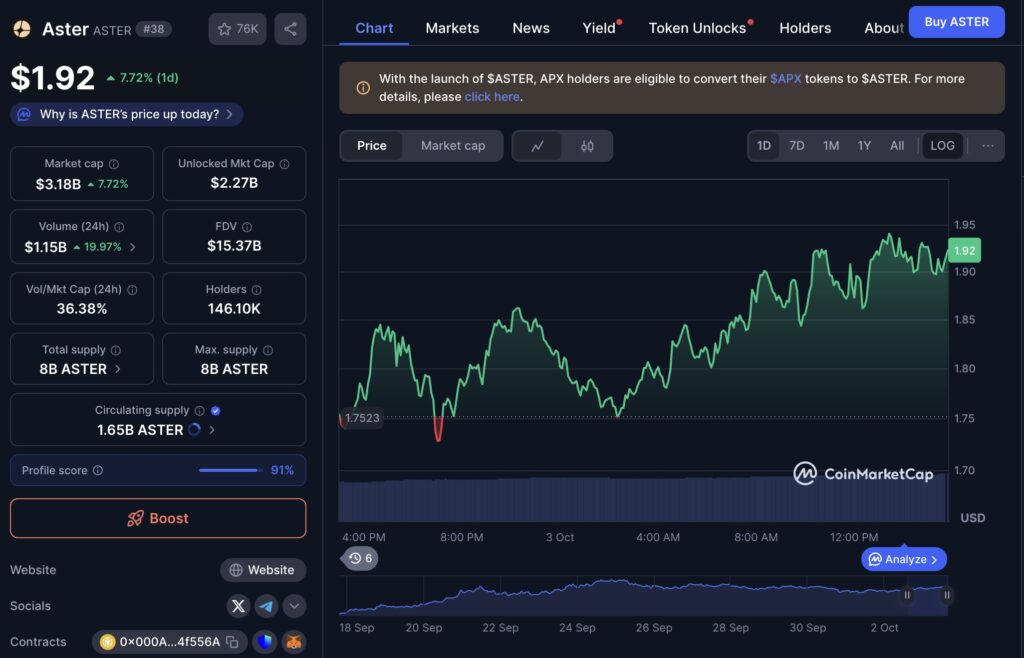Click the Boost button
The image size is (1024, 658).
[x=157, y=518]
